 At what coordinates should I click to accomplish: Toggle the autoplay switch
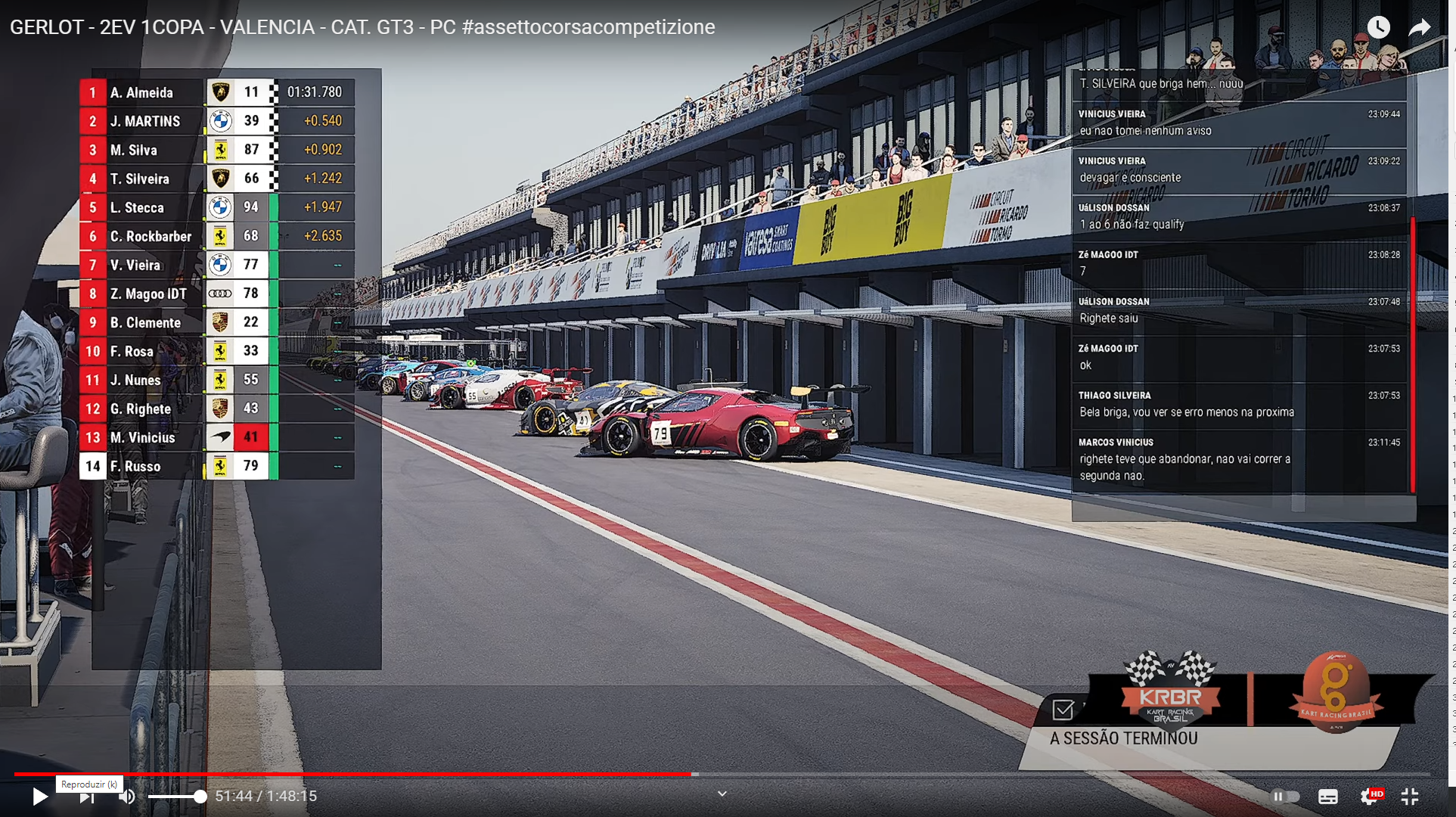point(1285,797)
